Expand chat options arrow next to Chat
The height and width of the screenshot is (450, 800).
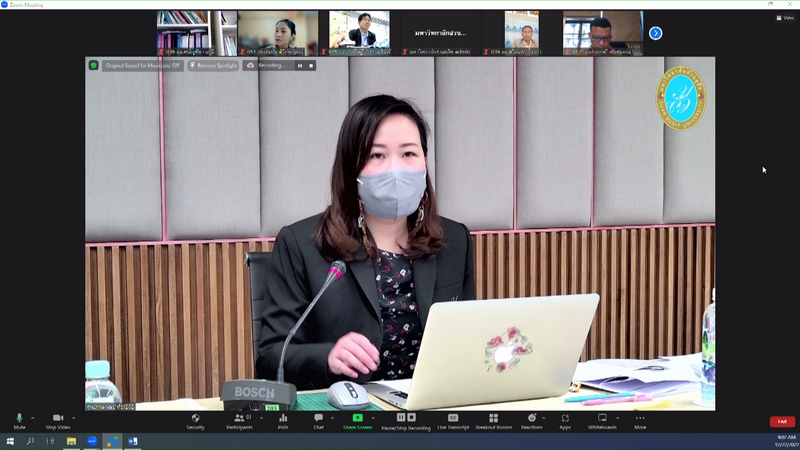[x=332, y=418]
